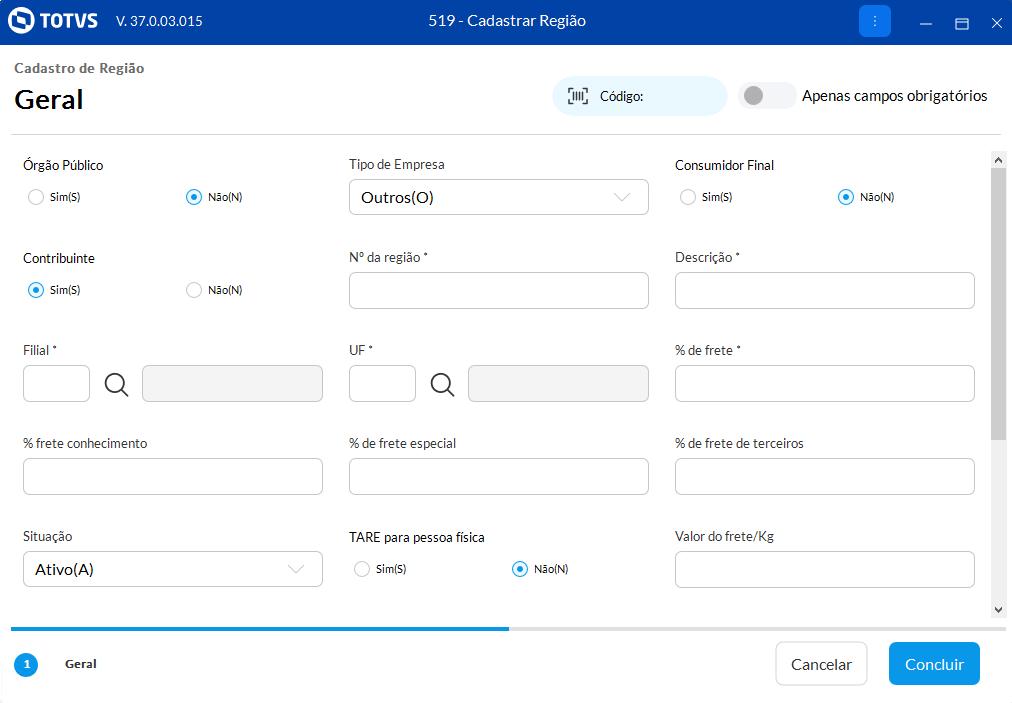The height and width of the screenshot is (703, 1012).
Task: Click the Concluir button
Action: tap(934, 664)
